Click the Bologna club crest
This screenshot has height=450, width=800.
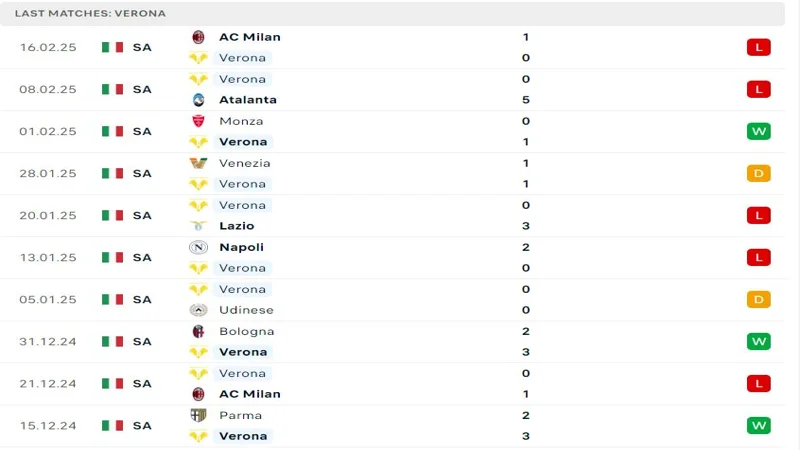[198, 332]
